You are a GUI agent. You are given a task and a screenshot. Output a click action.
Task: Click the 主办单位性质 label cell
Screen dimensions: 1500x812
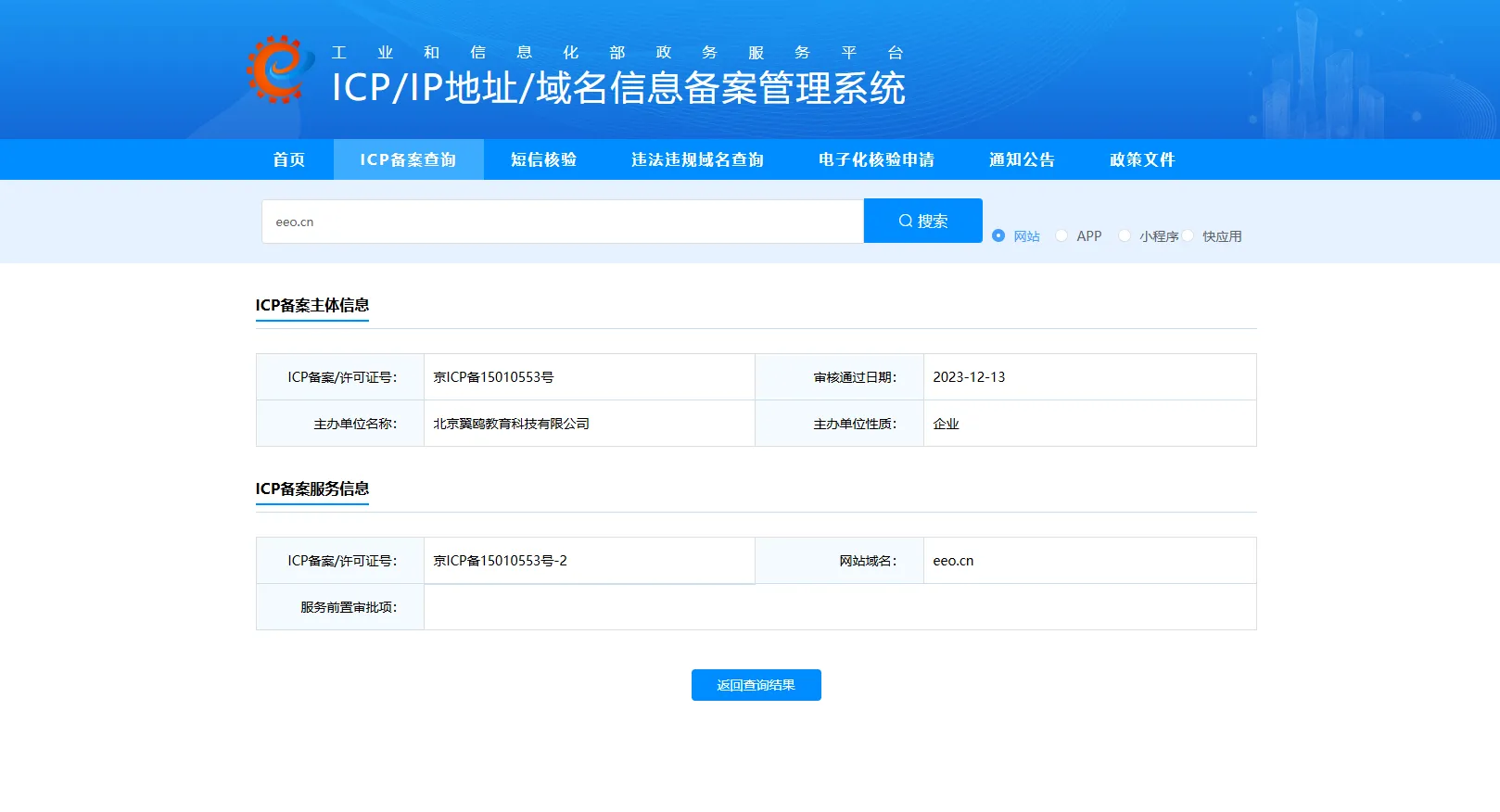point(840,424)
